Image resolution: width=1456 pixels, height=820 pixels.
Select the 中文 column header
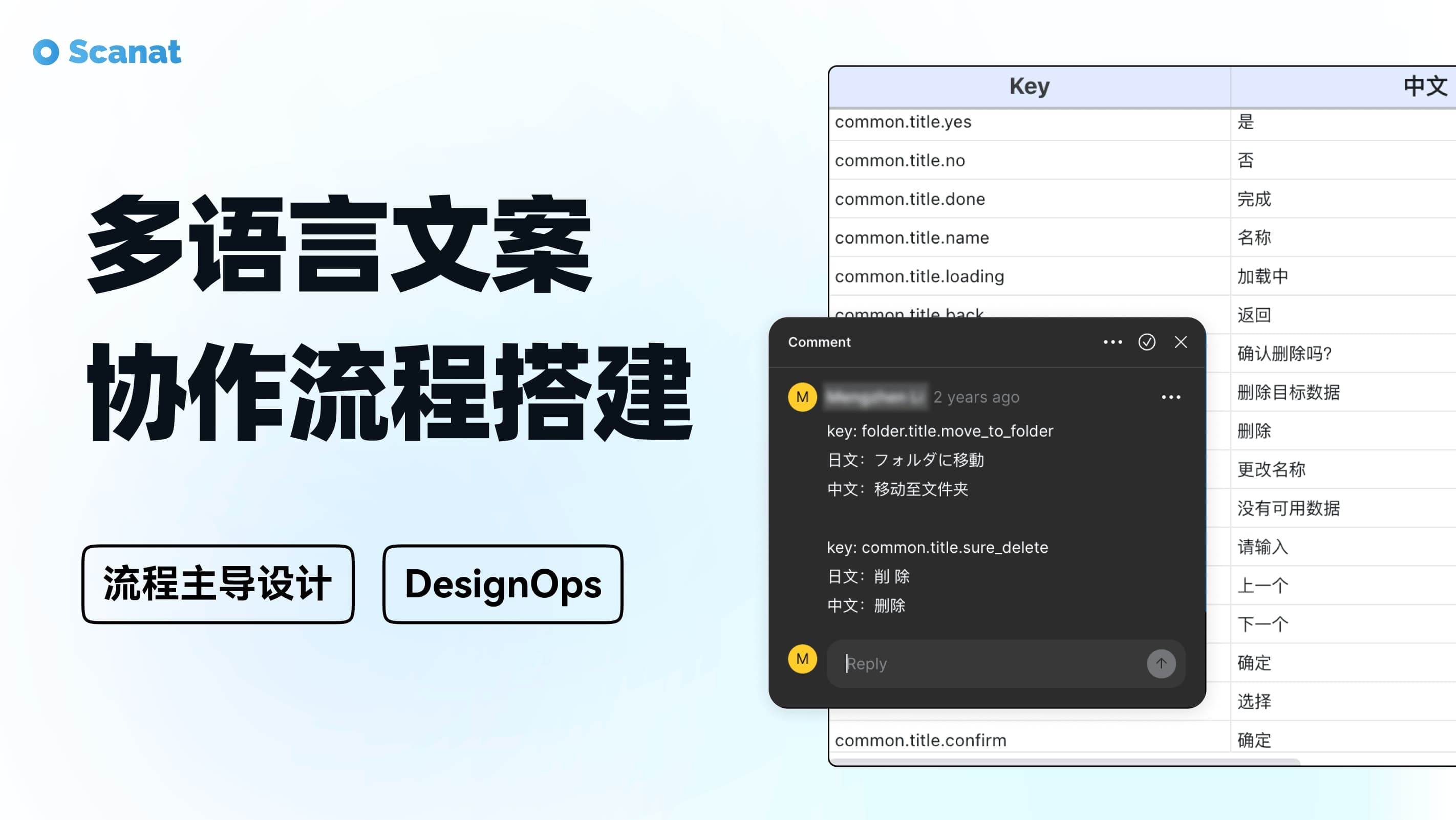point(1343,87)
